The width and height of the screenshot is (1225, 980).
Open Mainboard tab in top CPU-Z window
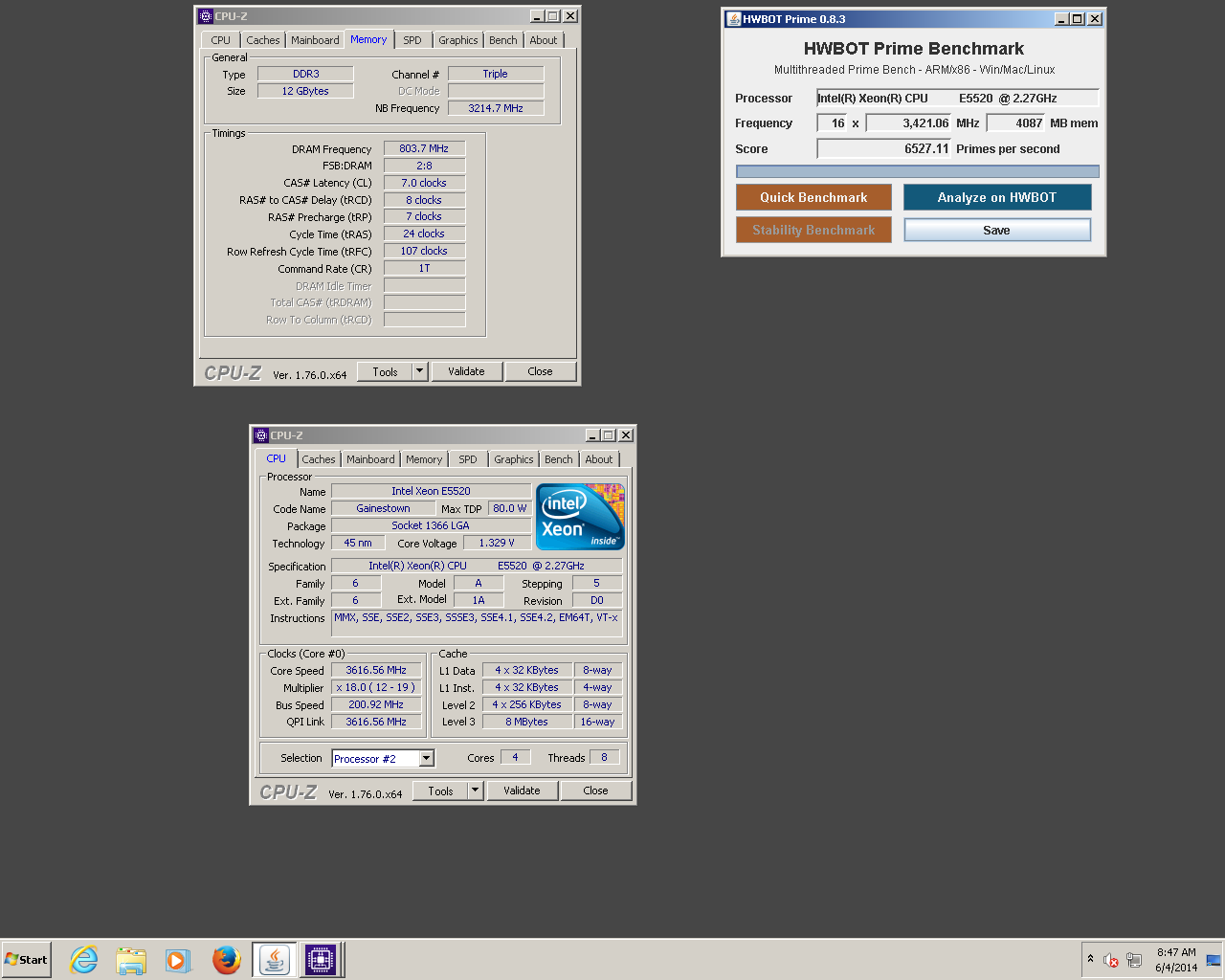point(315,40)
